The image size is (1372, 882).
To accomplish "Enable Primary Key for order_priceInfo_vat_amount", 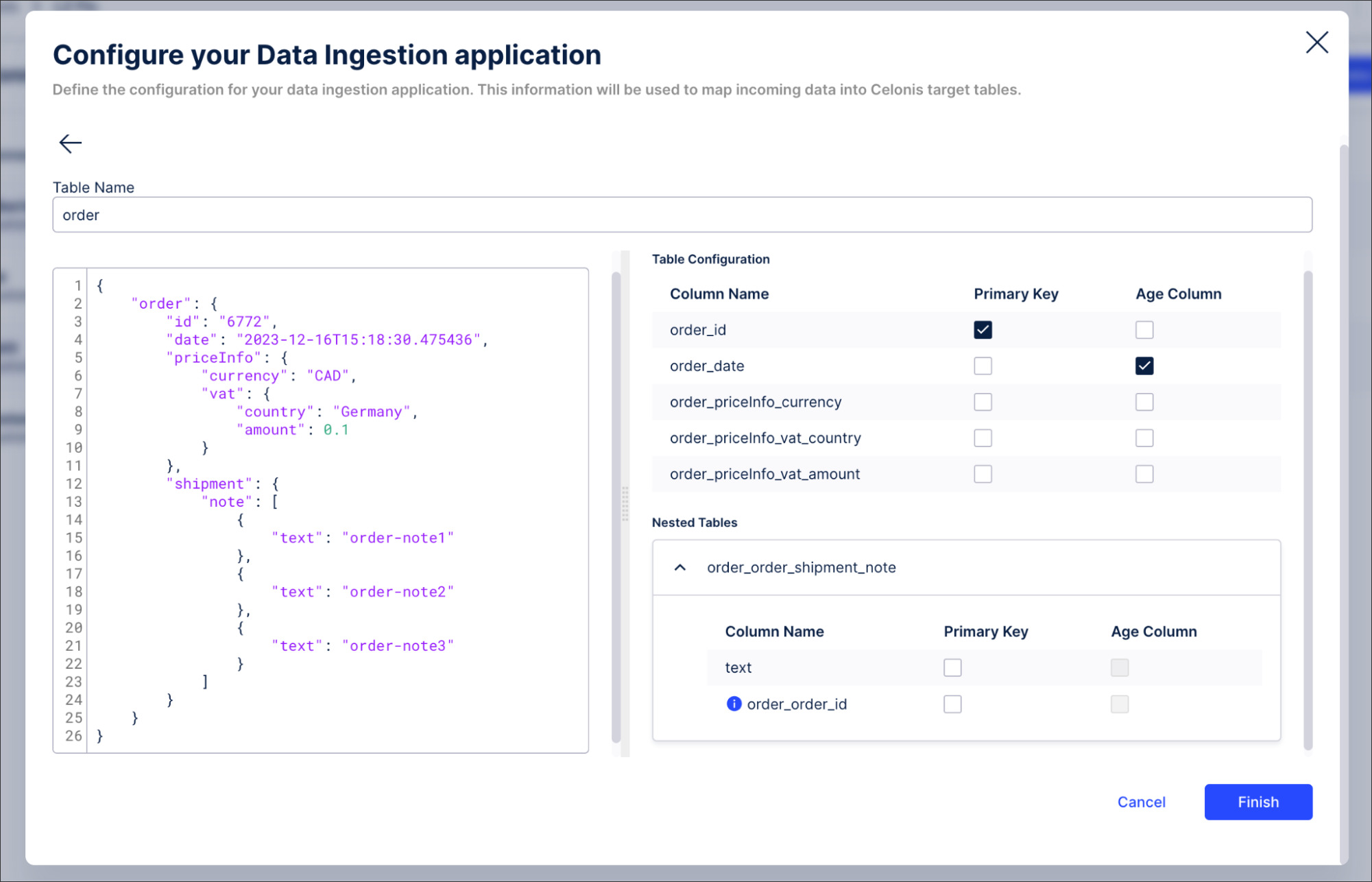I will (983, 474).
